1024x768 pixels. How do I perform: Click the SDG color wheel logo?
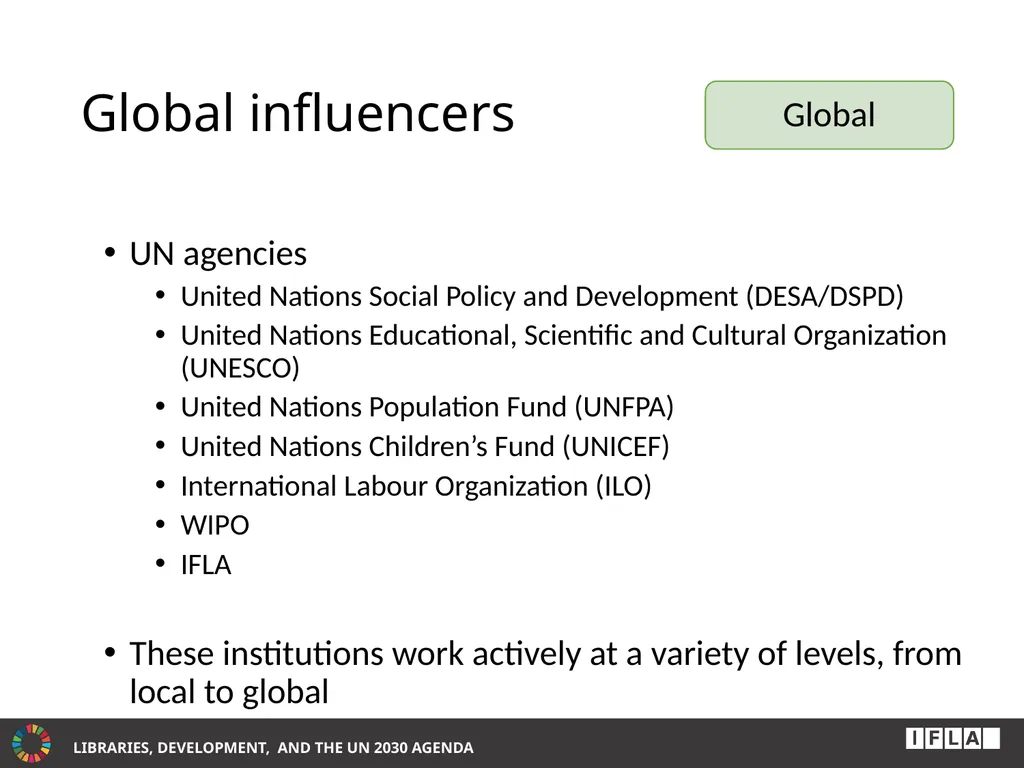[x=31, y=743]
